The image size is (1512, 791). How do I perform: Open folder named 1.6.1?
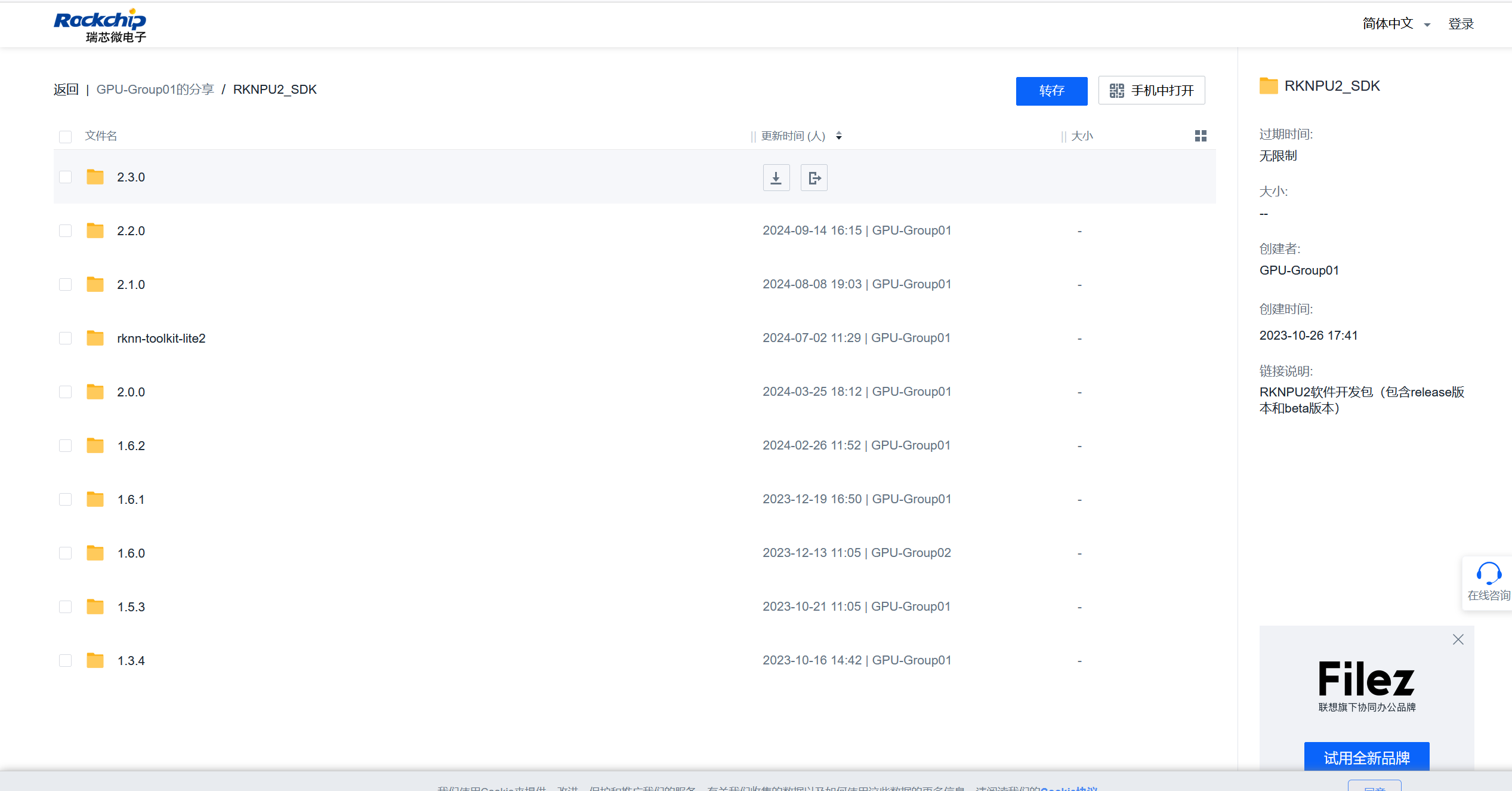coord(131,500)
